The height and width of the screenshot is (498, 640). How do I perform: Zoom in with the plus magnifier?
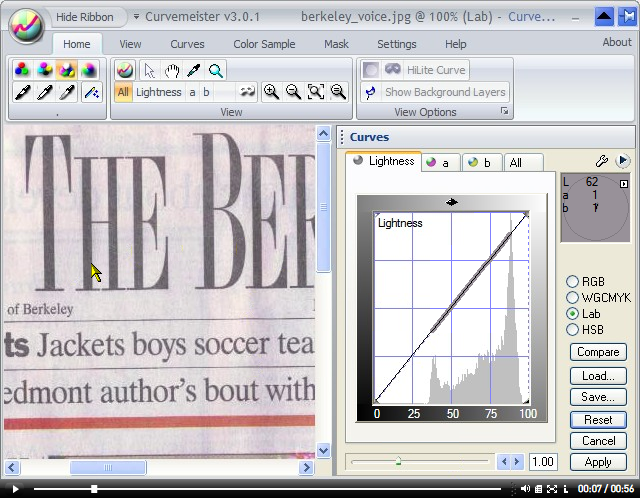tap(271, 92)
